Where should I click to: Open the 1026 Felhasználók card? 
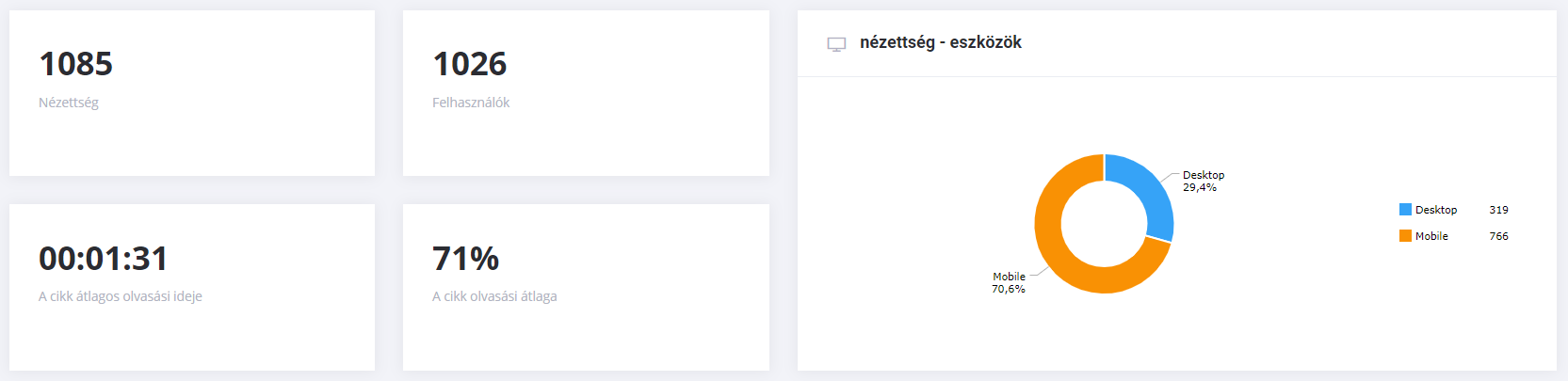pyautogui.click(x=586, y=93)
